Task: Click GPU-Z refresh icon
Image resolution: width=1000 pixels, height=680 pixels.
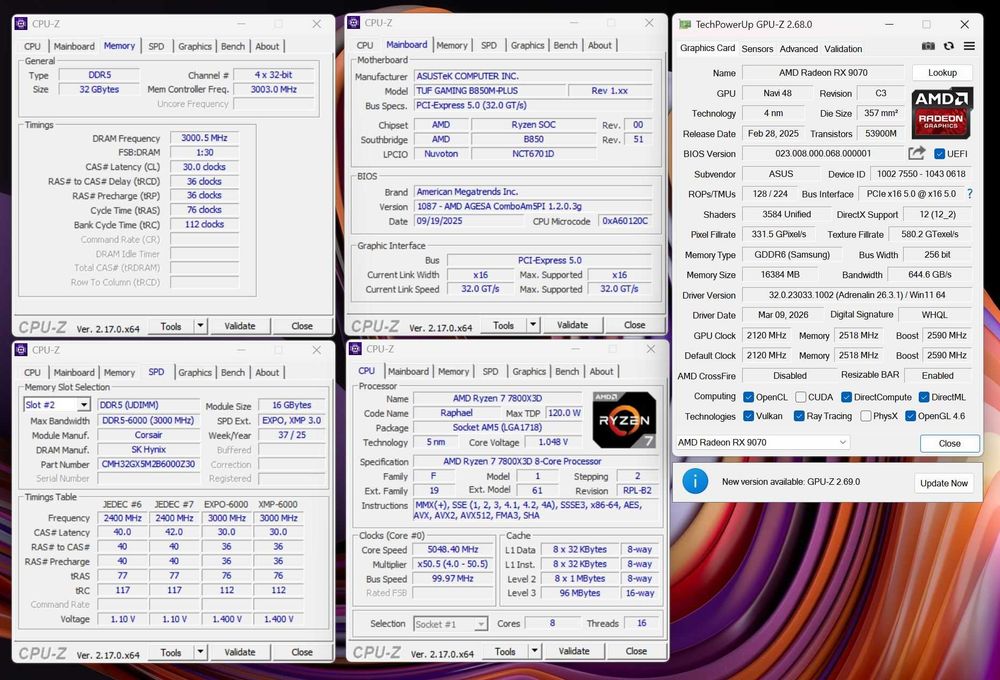Action: coord(949,46)
